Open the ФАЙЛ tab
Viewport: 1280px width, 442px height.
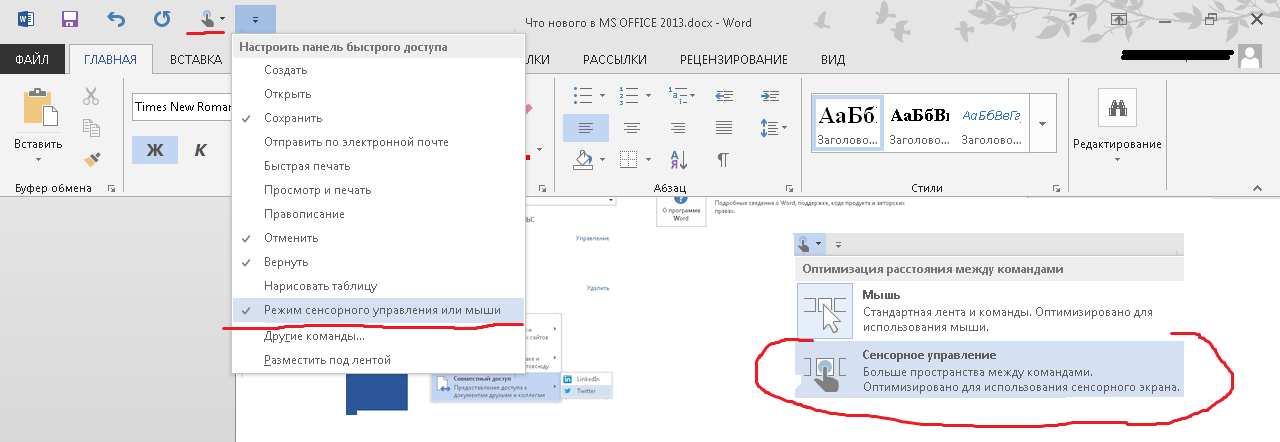tap(32, 59)
